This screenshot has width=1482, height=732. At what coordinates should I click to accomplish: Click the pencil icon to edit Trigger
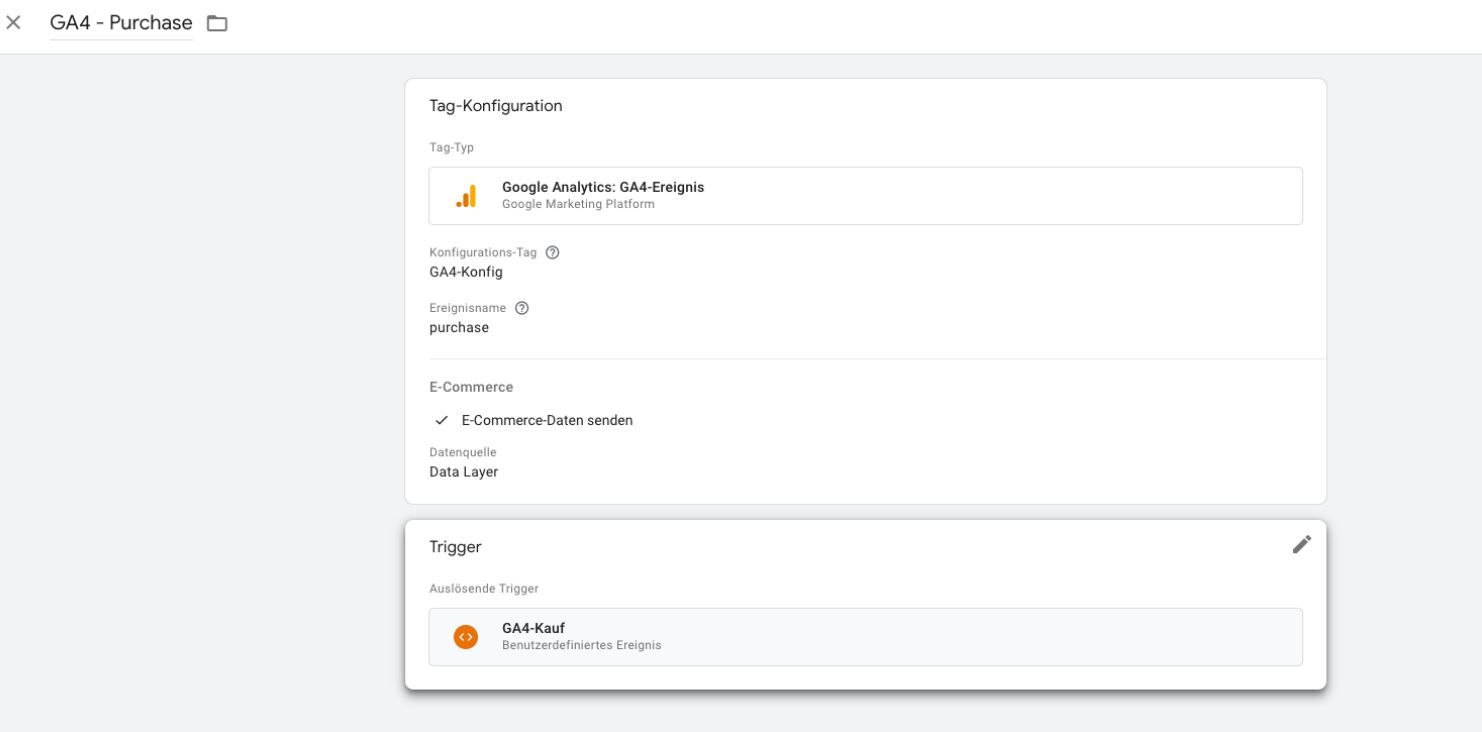pyautogui.click(x=1301, y=544)
